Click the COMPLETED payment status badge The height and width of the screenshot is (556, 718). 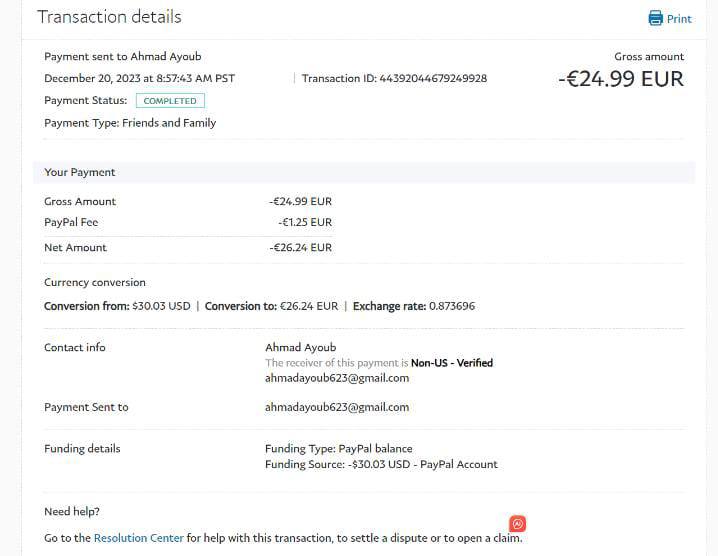[170, 101]
